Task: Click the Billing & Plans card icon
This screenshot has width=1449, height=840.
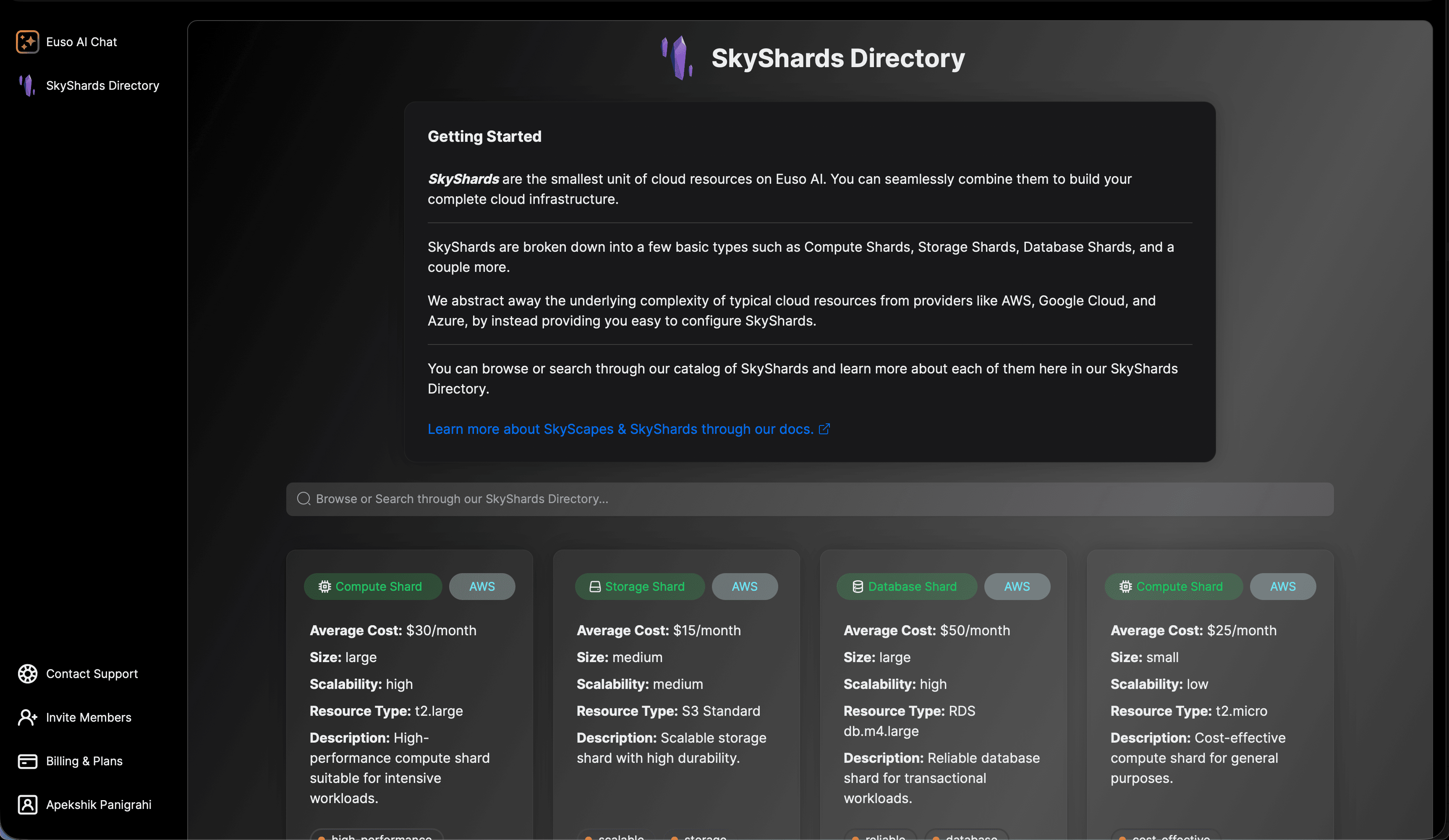Action: pos(27,761)
